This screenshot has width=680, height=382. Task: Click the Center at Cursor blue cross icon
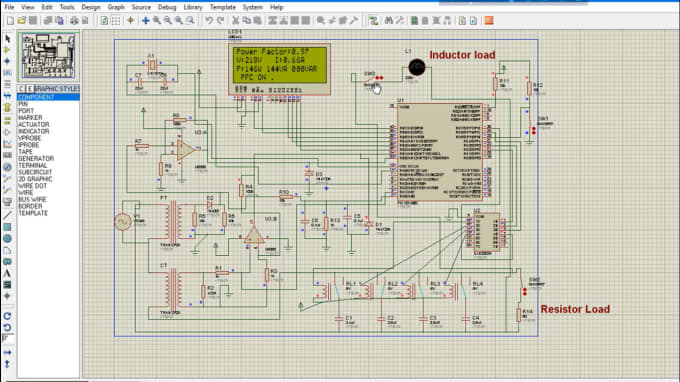click(x=145, y=20)
